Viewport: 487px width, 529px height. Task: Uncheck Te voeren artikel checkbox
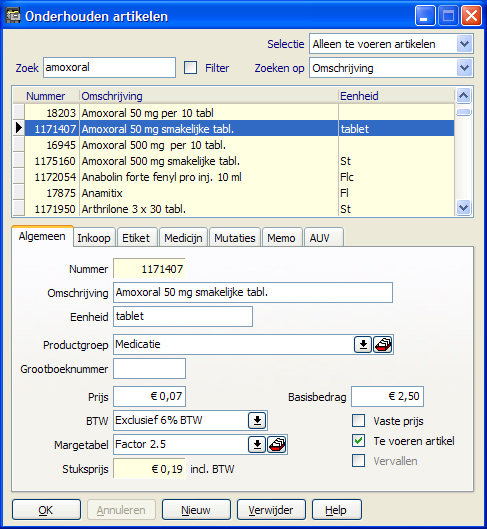click(358, 441)
